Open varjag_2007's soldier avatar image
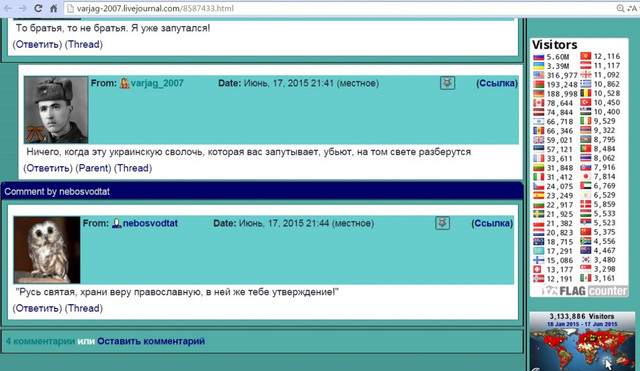640x371 pixels. click(56, 110)
